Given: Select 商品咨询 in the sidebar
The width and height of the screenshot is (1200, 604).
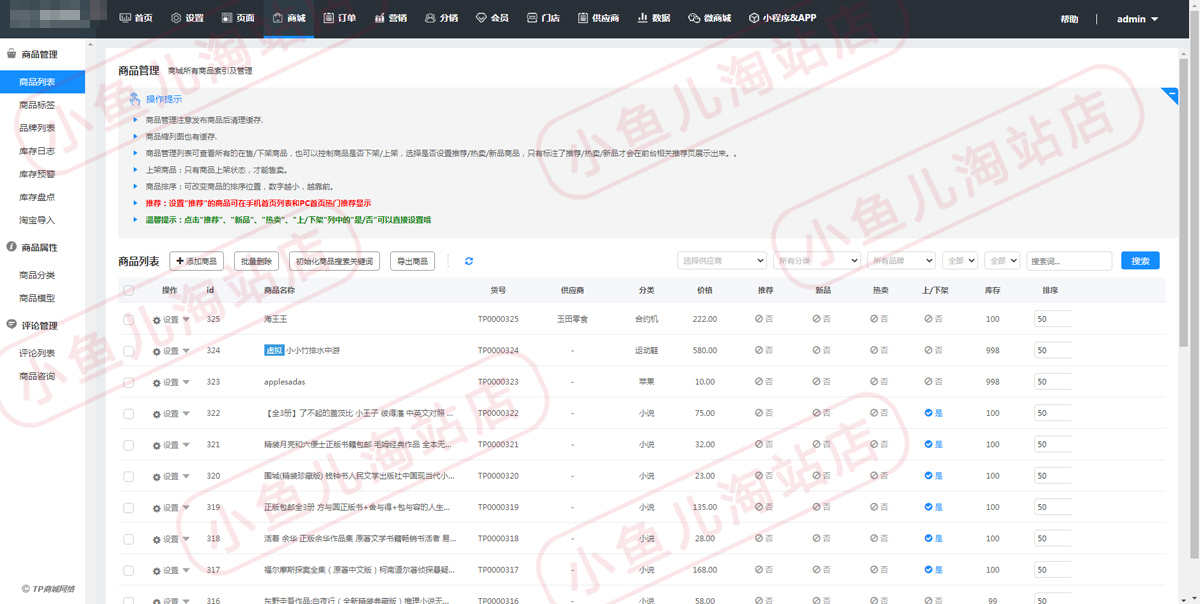Looking at the screenshot, I should (x=37, y=376).
